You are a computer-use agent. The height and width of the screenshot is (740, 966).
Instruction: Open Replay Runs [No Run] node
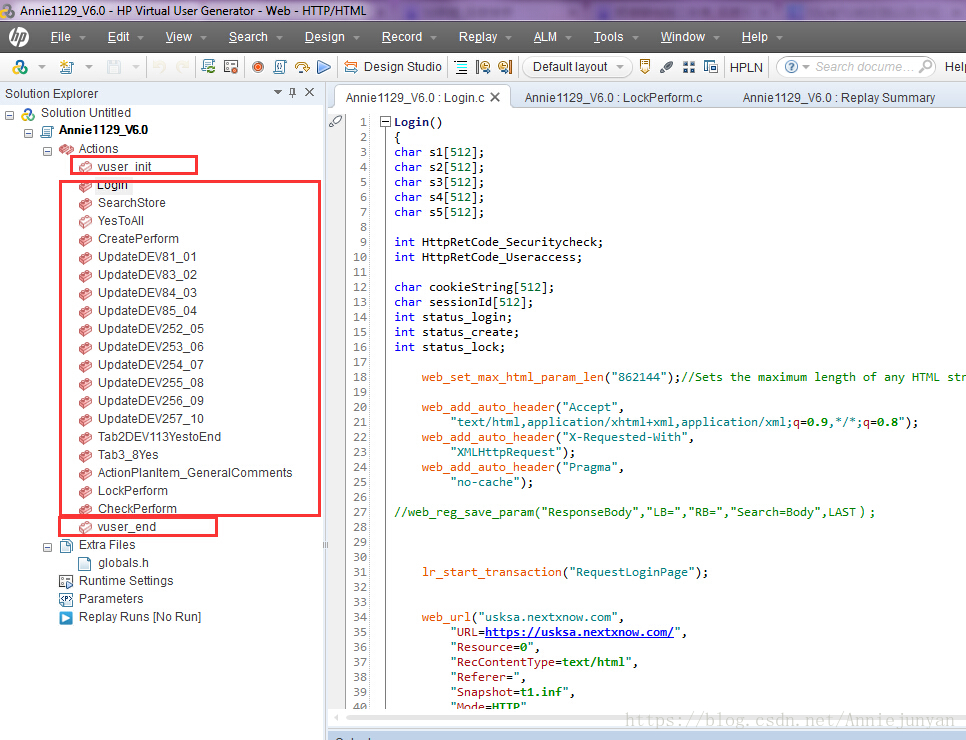coord(140,617)
